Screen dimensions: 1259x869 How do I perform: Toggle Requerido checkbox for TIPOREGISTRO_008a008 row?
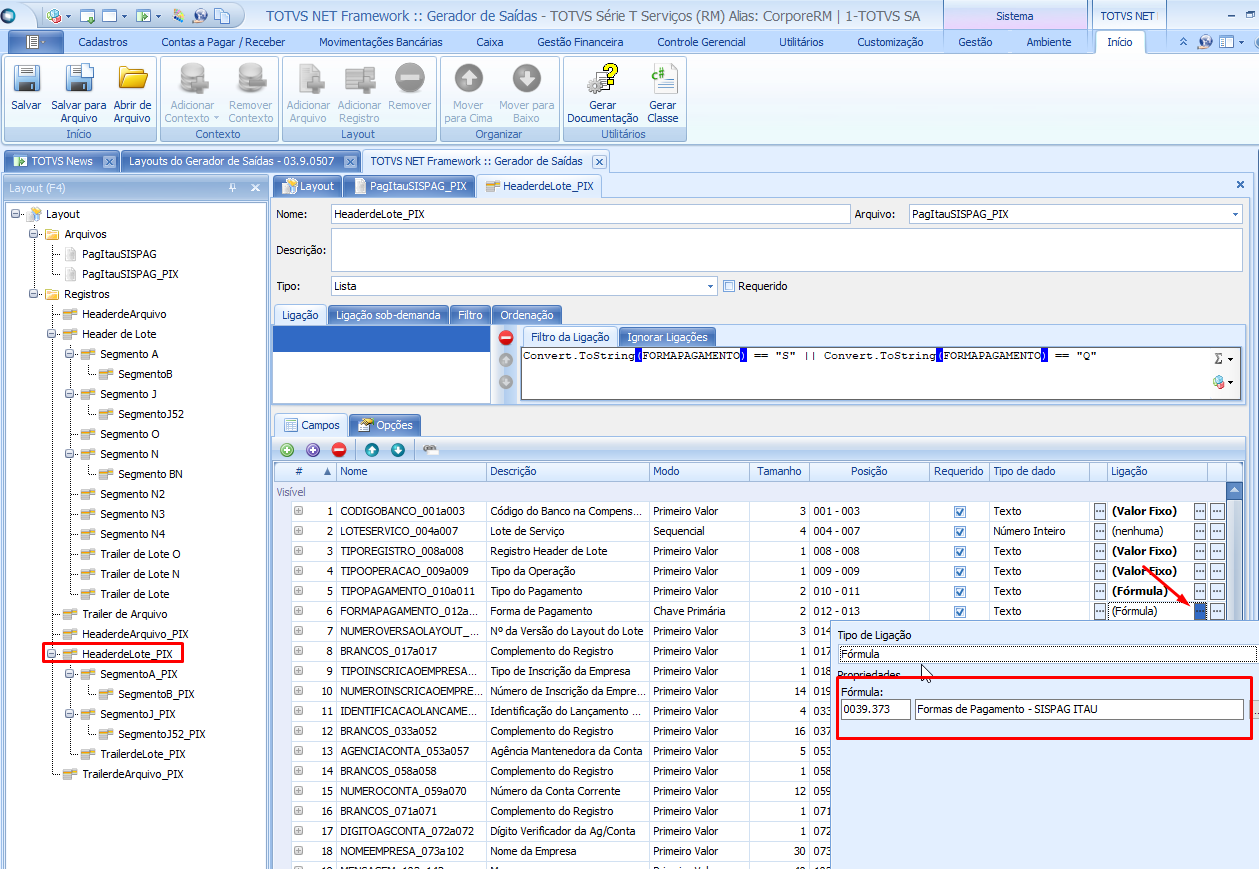click(x=960, y=551)
